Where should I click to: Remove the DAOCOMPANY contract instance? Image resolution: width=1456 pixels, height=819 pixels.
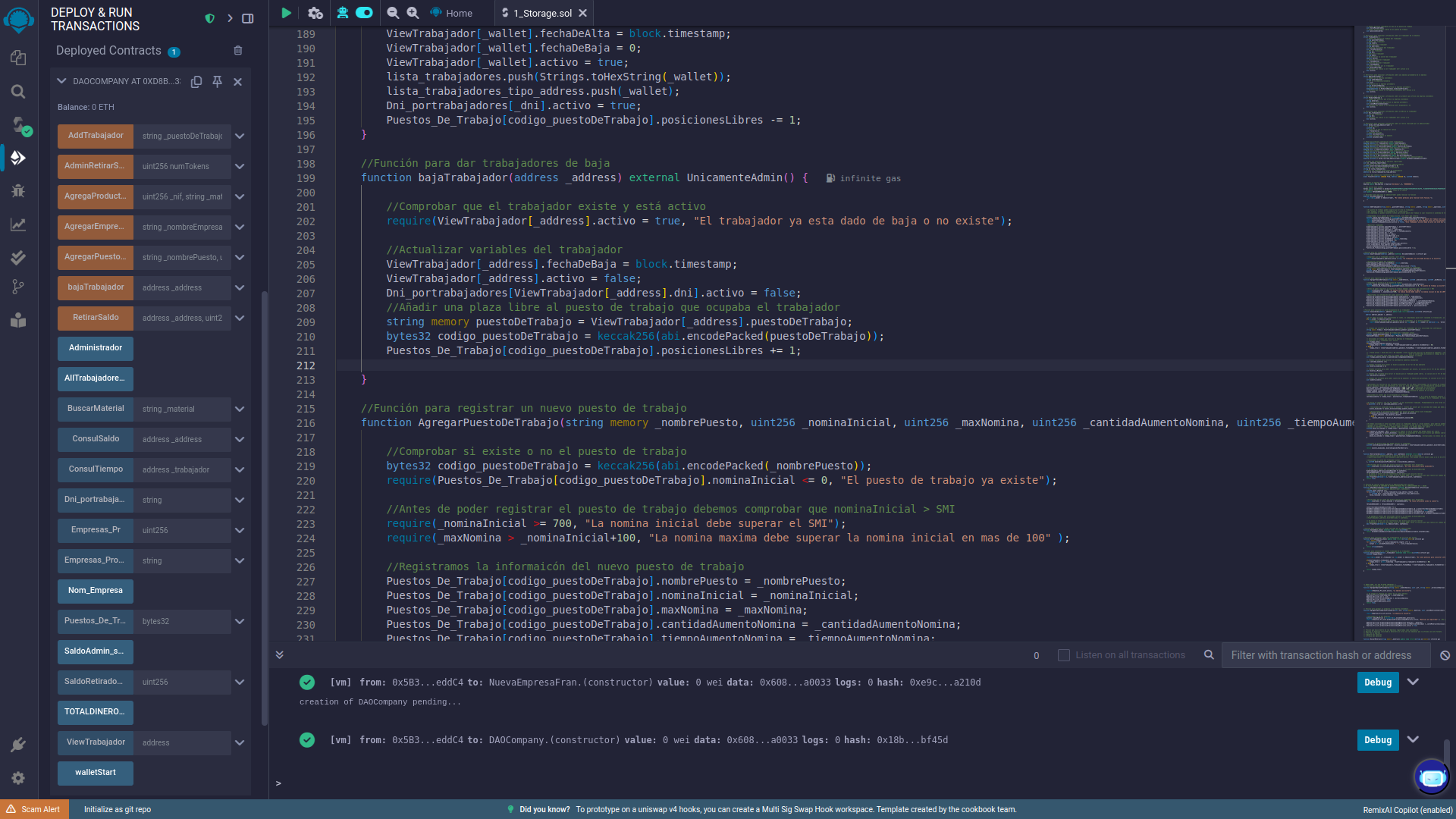(238, 82)
